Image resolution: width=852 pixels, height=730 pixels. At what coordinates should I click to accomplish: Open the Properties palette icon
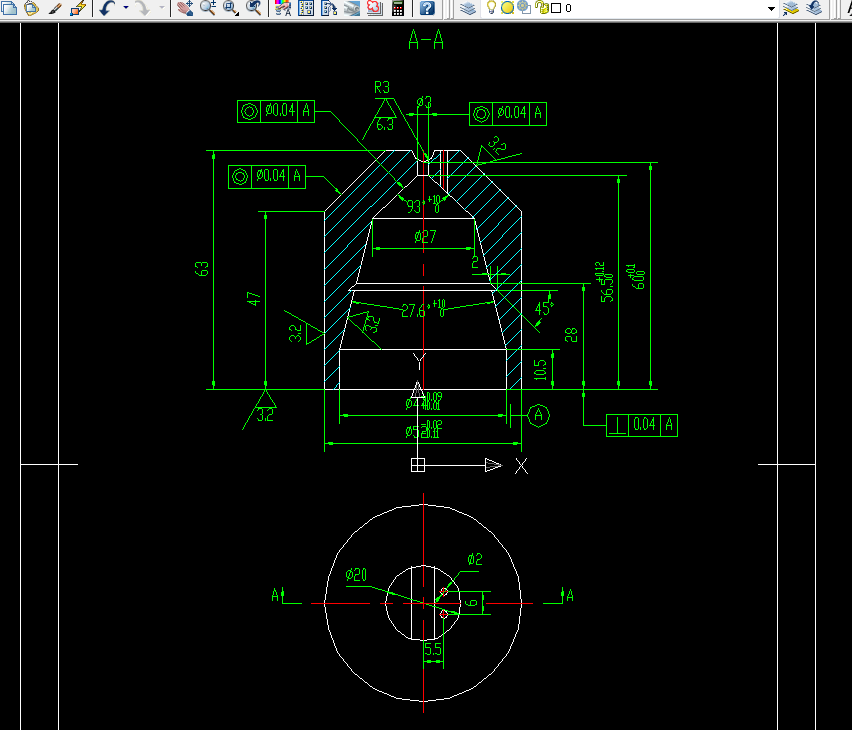[283, 8]
